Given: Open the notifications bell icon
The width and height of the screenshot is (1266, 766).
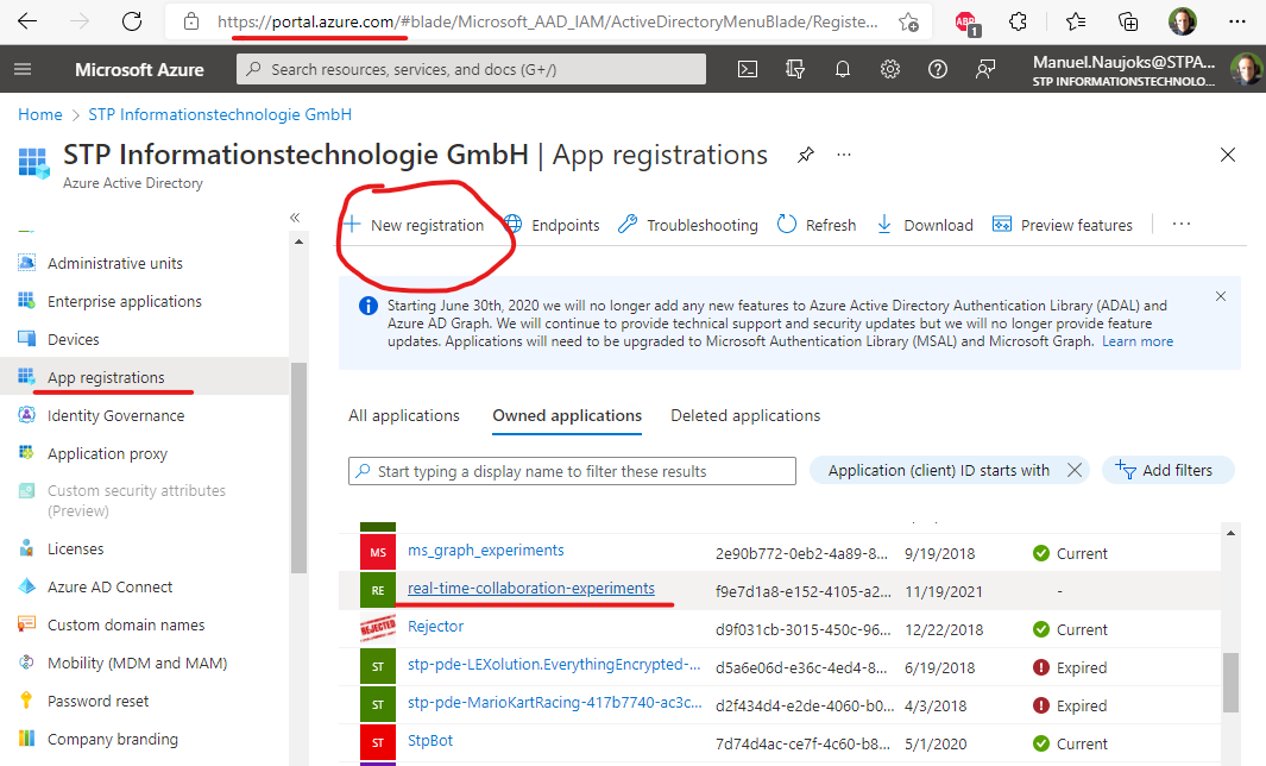Looking at the screenshot, I should [x=843, y=69].
